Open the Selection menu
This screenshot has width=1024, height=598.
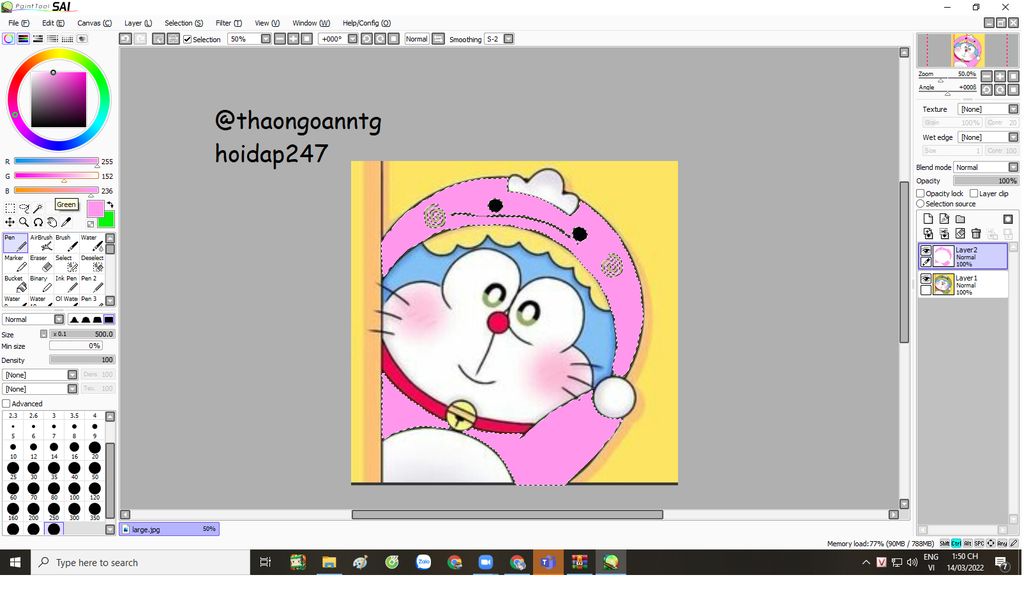pyautogui.click(x=184, y=23)
